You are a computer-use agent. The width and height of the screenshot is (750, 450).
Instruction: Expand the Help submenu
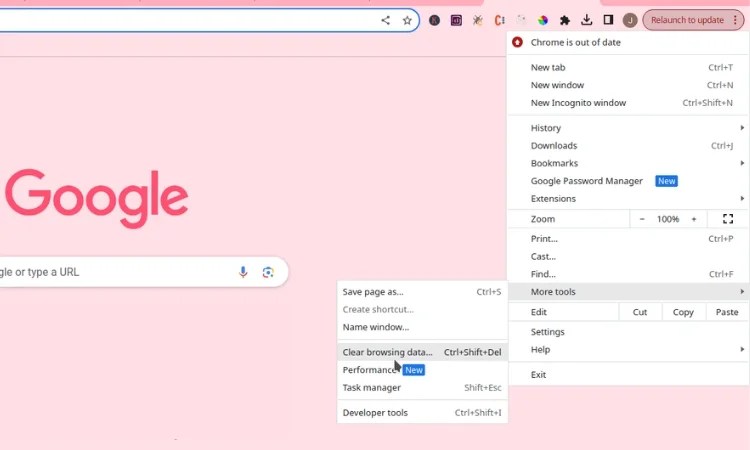coord(628,350)
